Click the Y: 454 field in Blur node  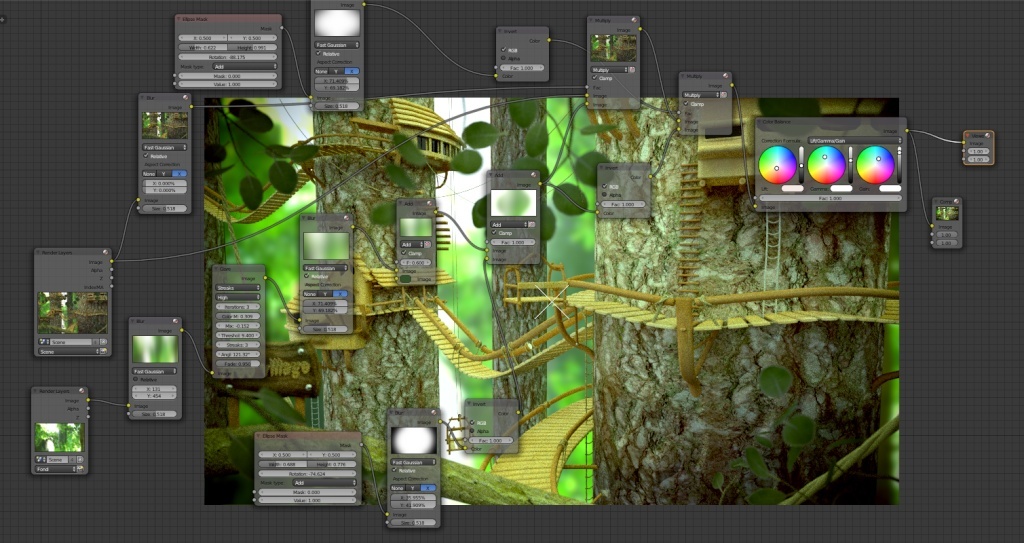pos(154,396)
